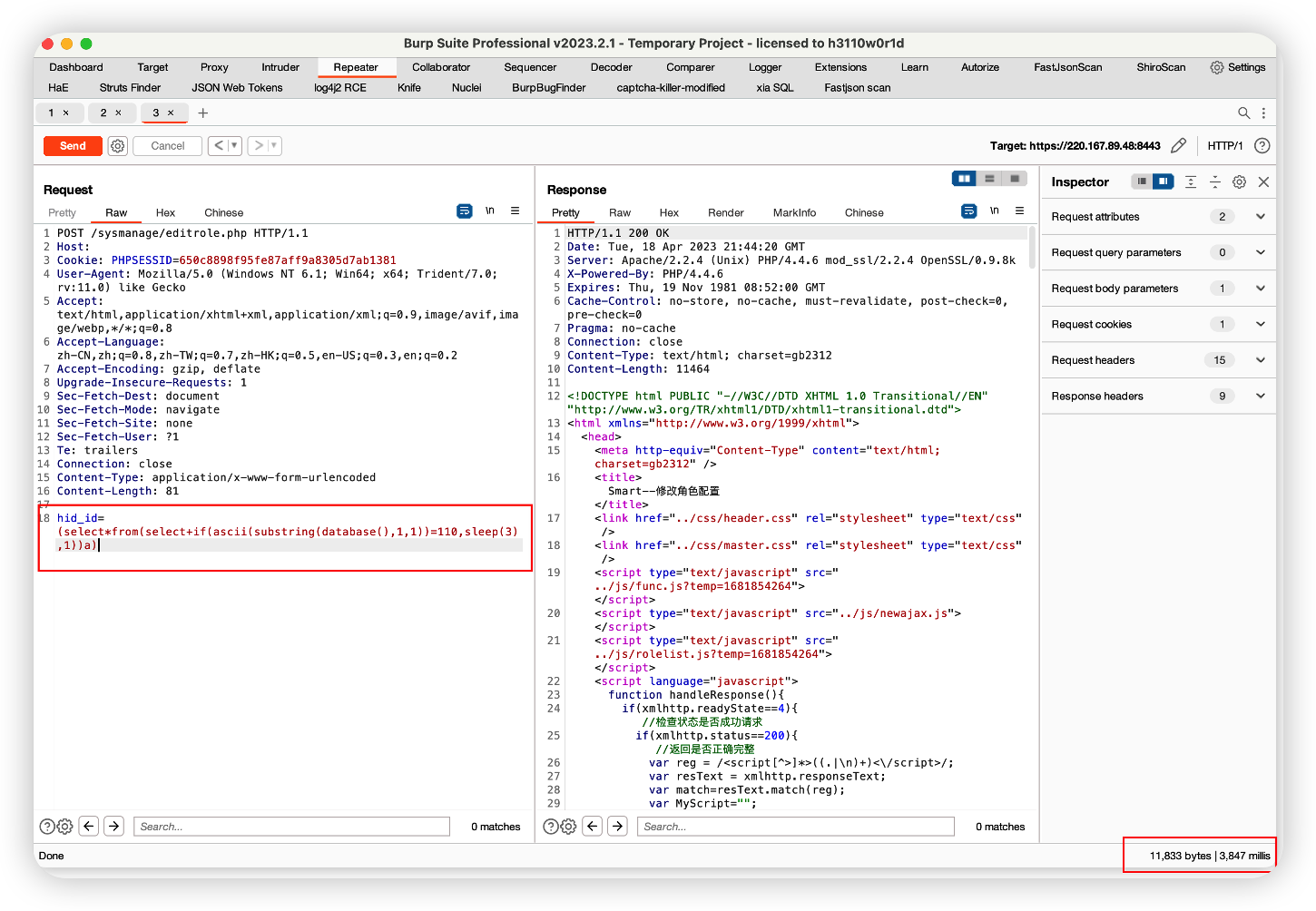Switch to Proxy tab

214,67
